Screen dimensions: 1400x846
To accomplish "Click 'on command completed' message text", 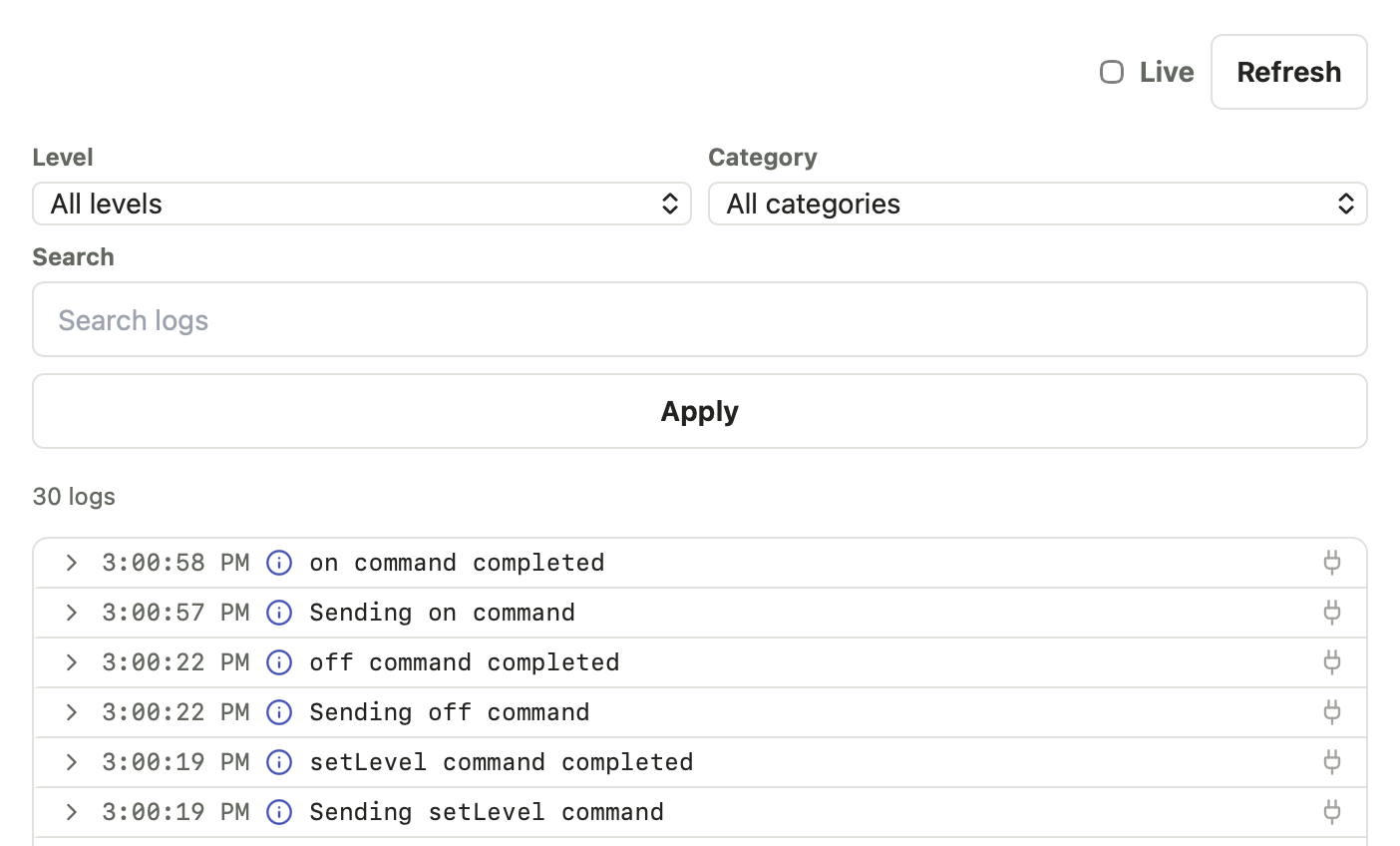I will pyautogui.click(x=457, y=563).
